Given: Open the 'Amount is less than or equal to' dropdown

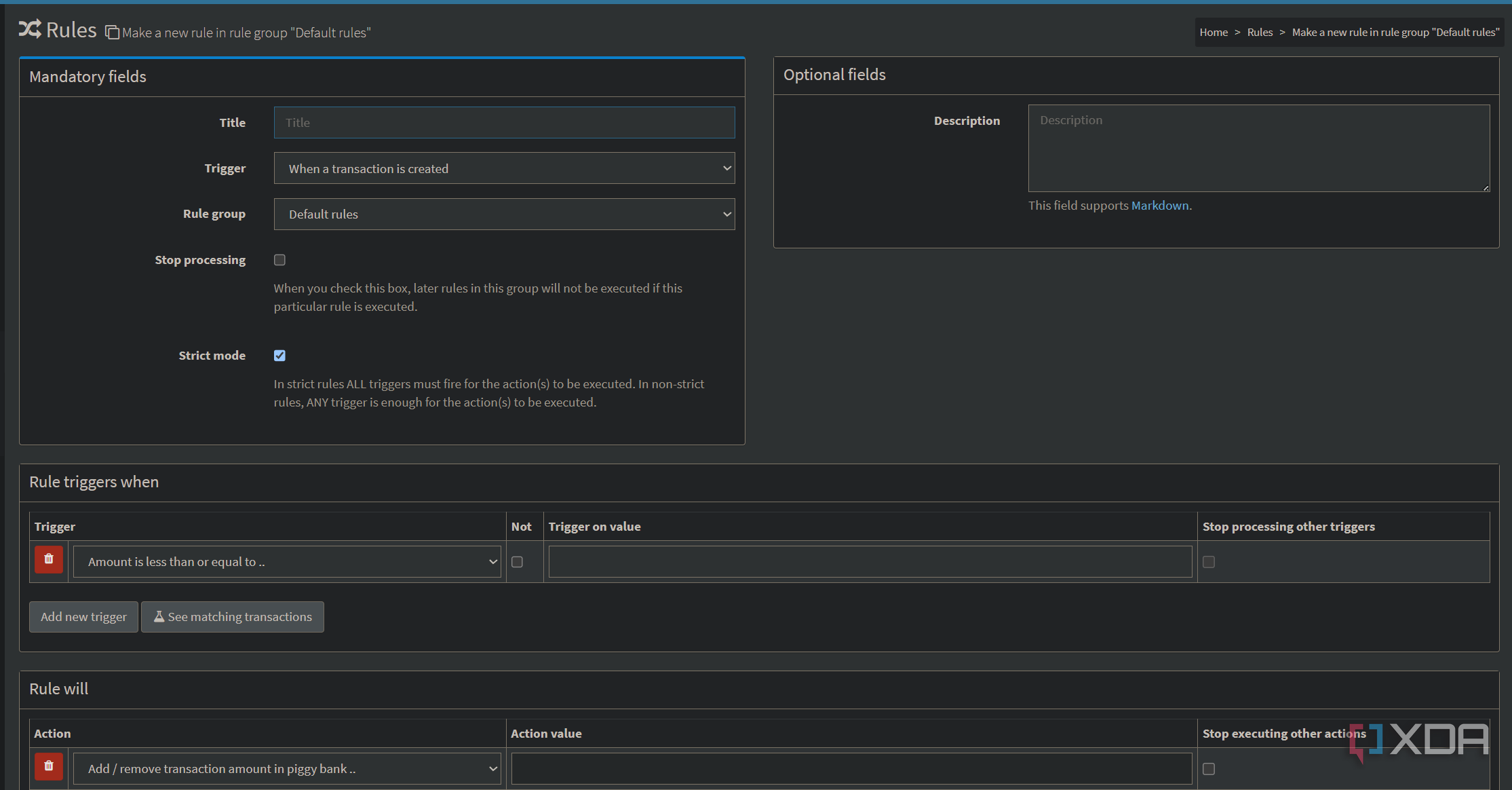Looking at the screenshot, I should 287,562.
